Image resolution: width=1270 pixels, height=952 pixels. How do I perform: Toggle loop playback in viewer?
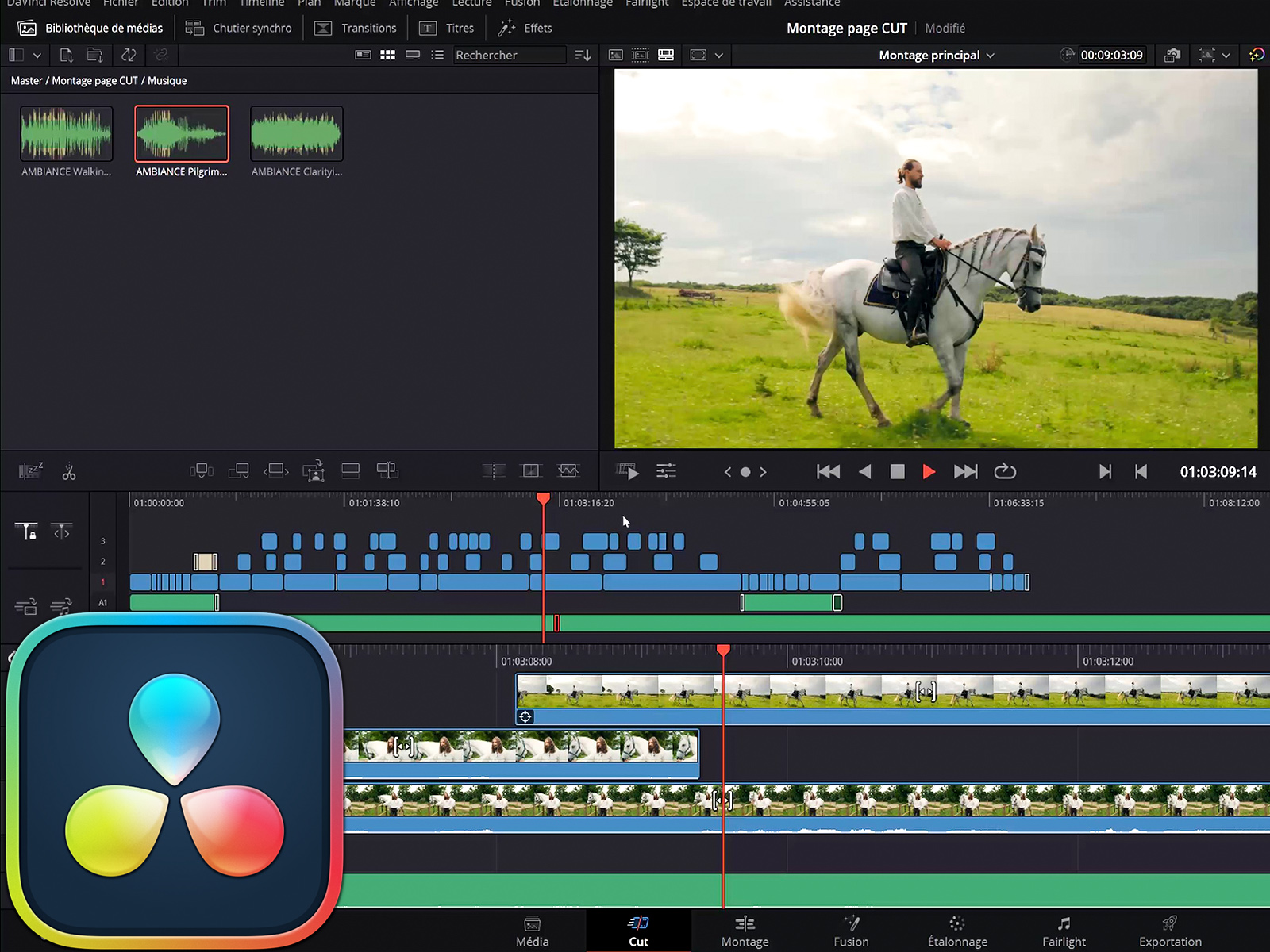click(x=1005, y=472)
